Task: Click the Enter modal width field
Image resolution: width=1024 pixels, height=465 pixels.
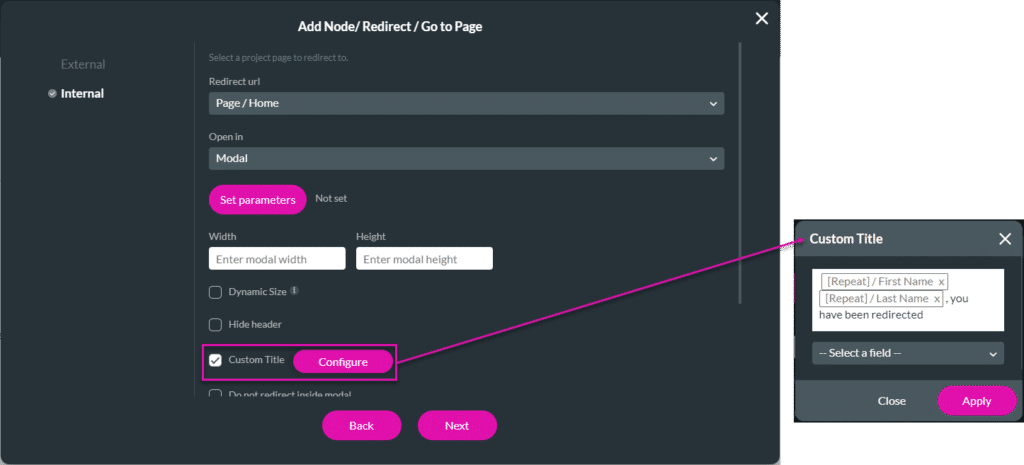Action: [277, 259]
